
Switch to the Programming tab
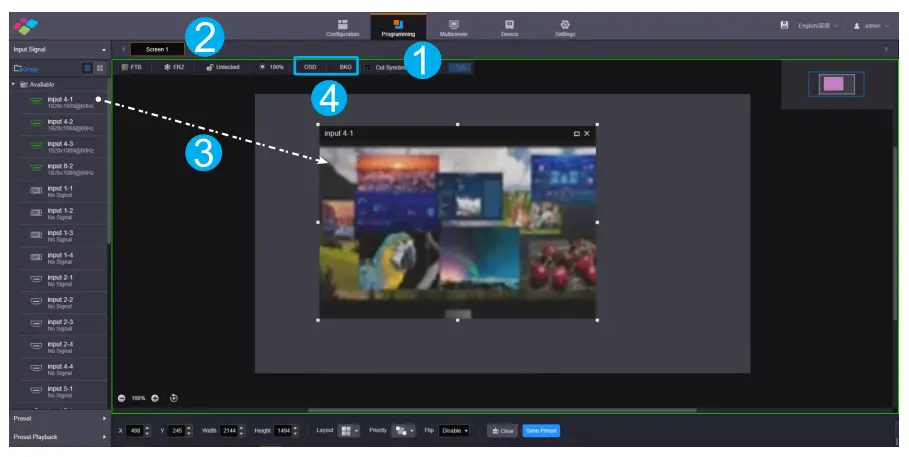point(398,28)
